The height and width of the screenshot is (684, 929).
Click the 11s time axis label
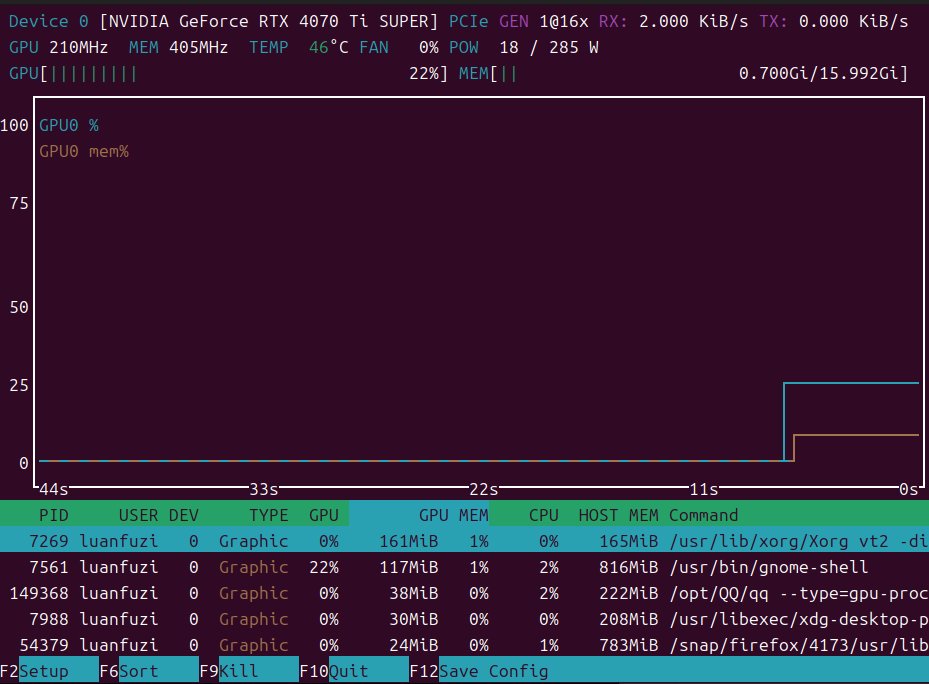click(704, 489)
